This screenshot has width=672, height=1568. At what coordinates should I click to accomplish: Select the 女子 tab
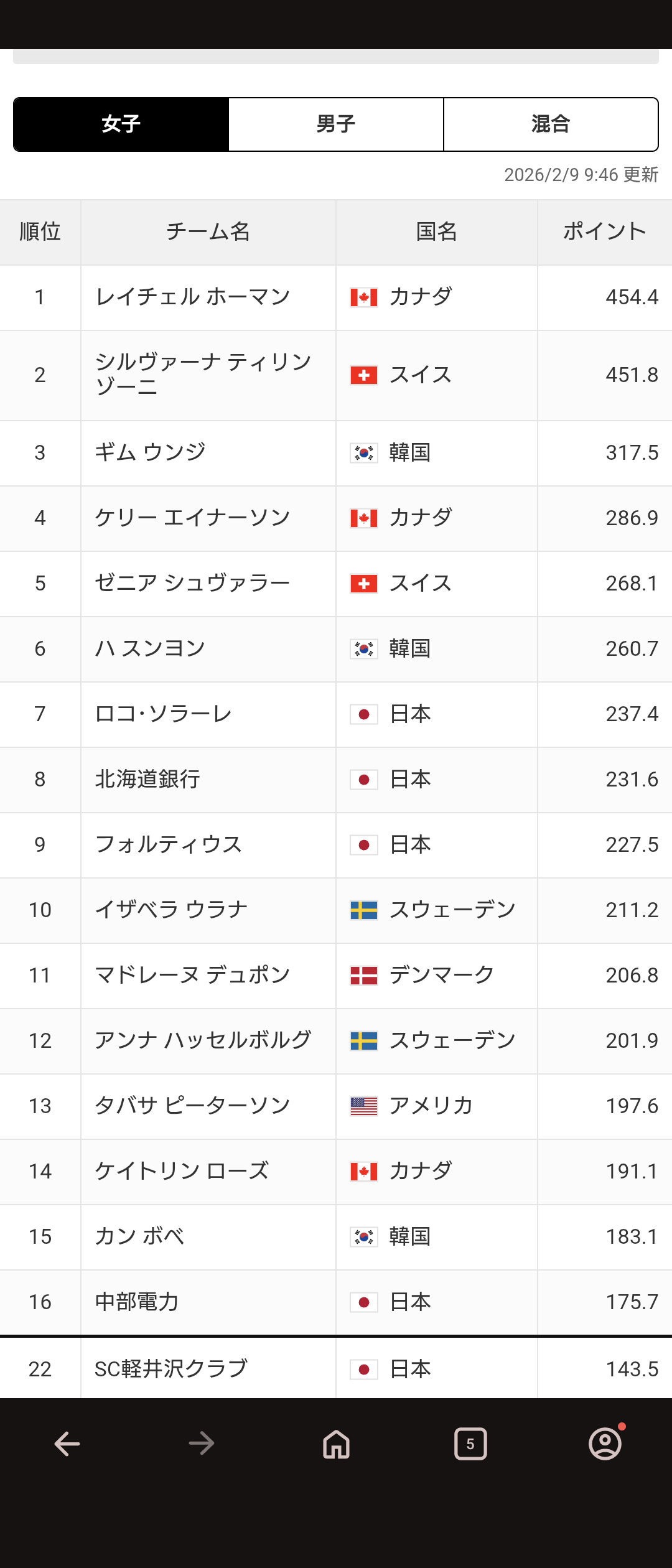coord(121,124)
